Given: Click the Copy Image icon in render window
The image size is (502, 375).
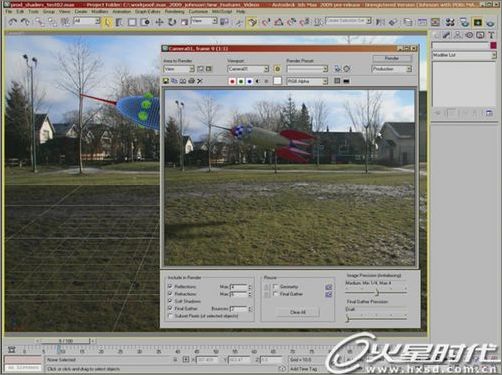Looking at the screenshot, I should pos(174,81).
